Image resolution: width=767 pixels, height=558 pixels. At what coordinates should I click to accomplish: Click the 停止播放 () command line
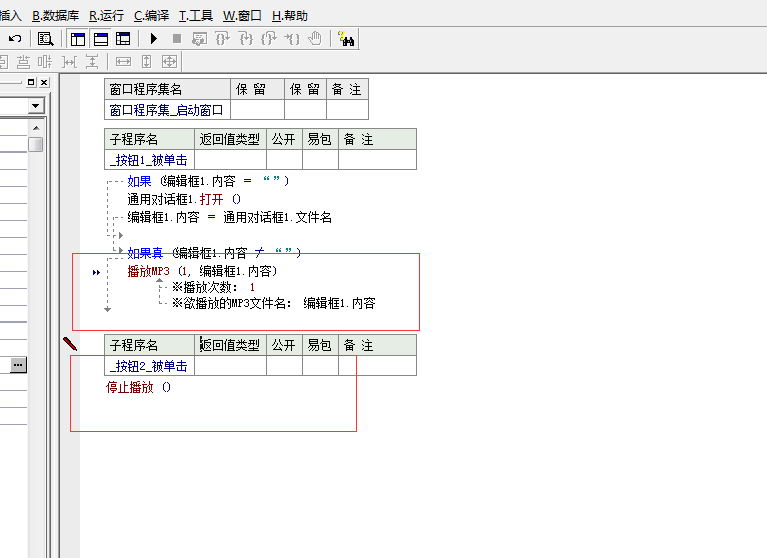(138, 387)
